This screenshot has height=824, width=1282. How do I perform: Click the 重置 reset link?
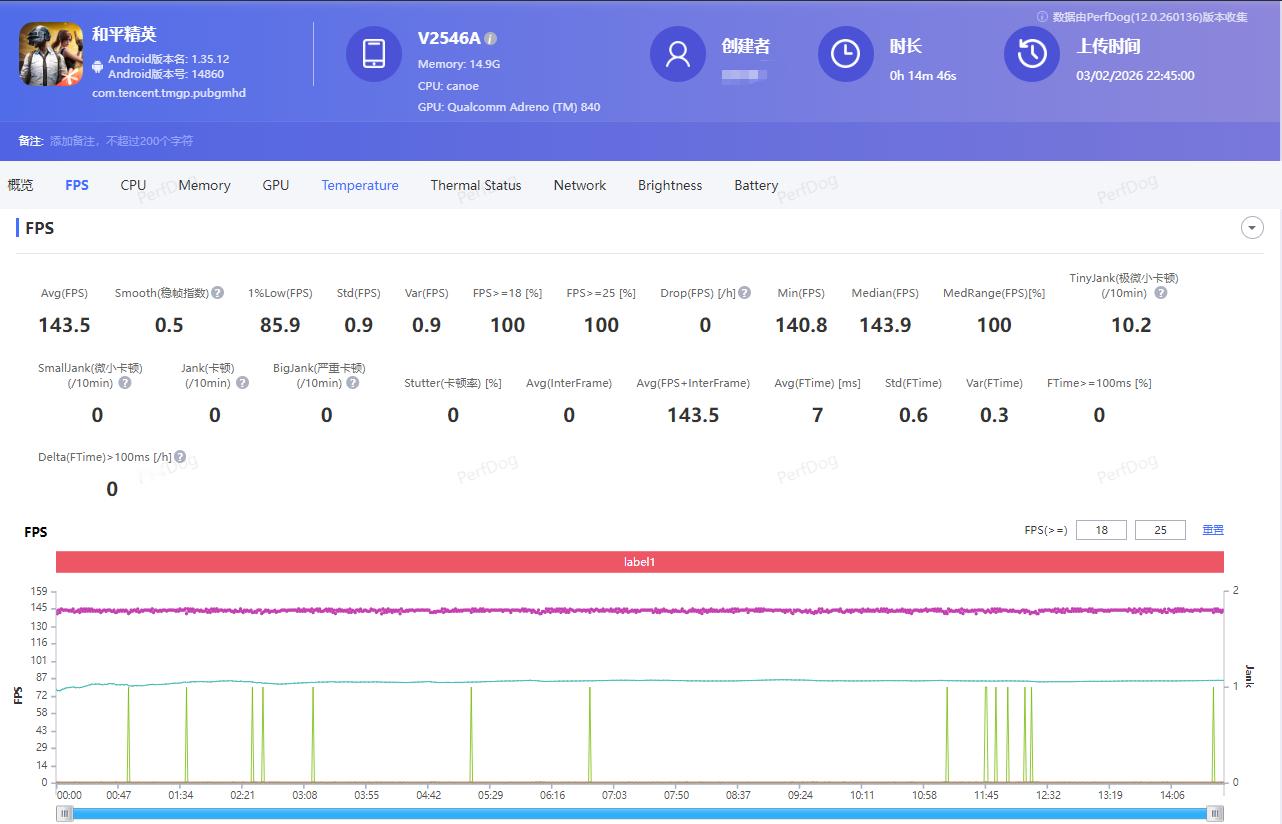click(1212, 530)
